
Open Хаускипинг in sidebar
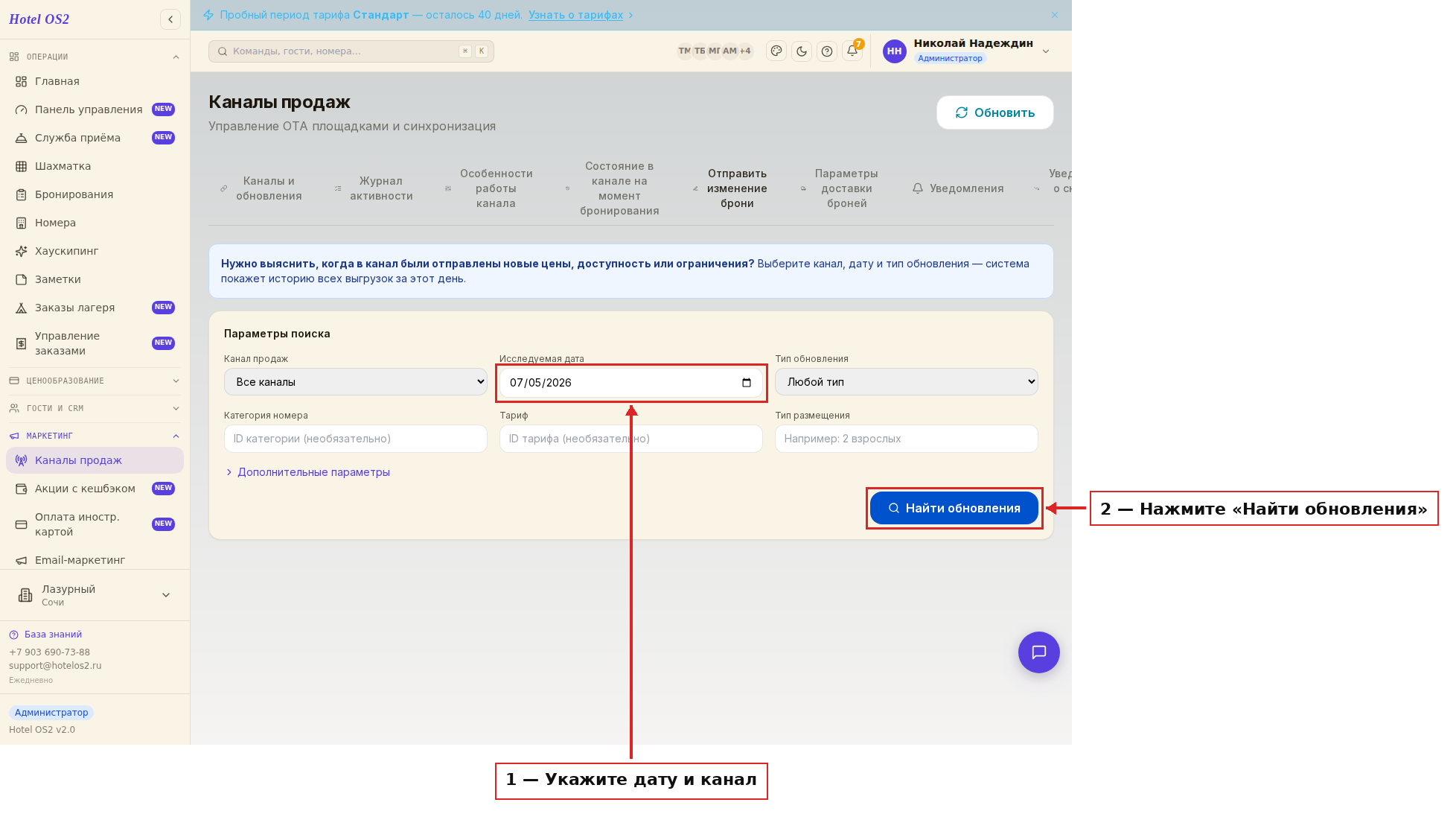tap(95, 251)
